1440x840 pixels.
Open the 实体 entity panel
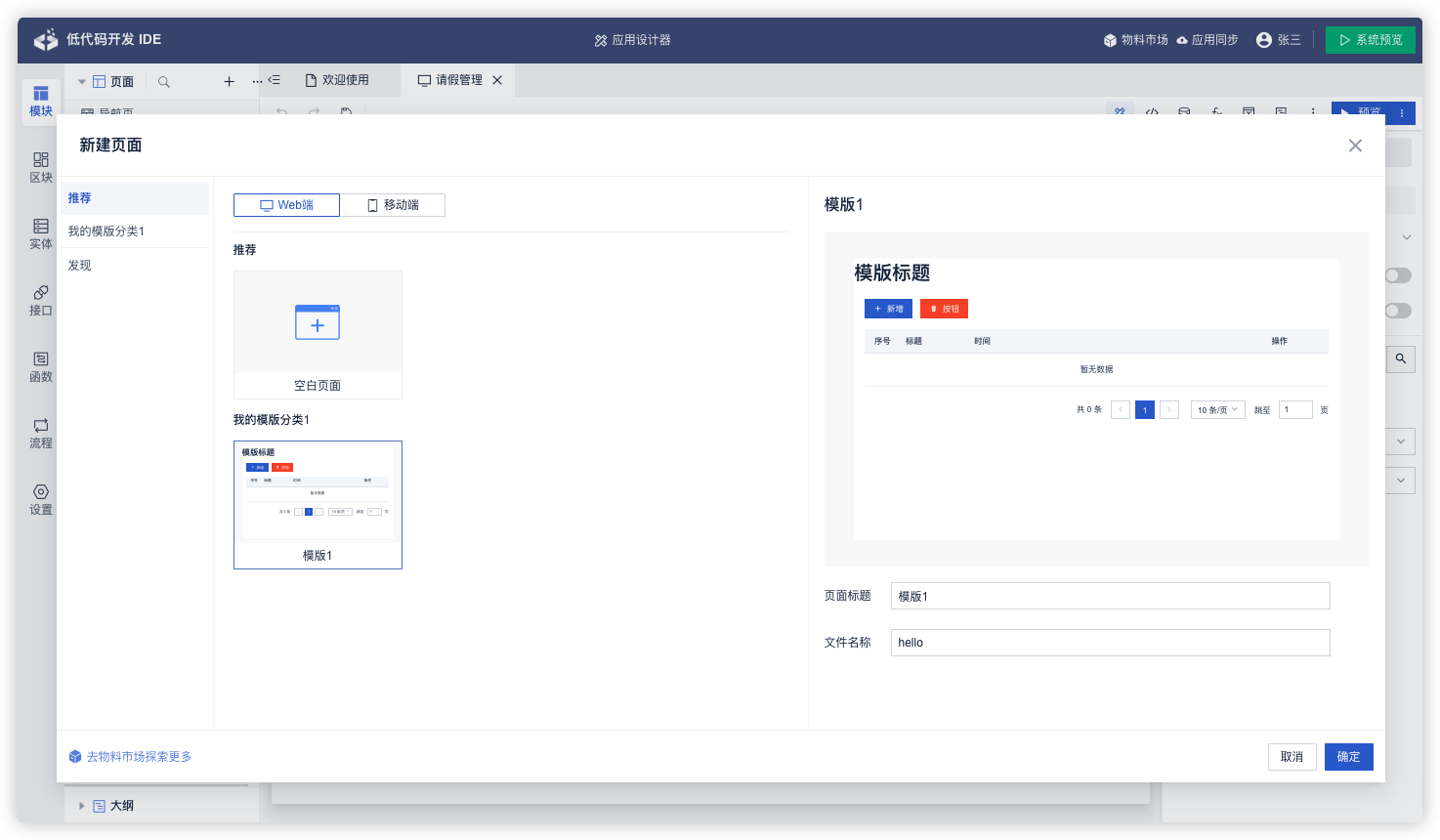pos(40,232)
